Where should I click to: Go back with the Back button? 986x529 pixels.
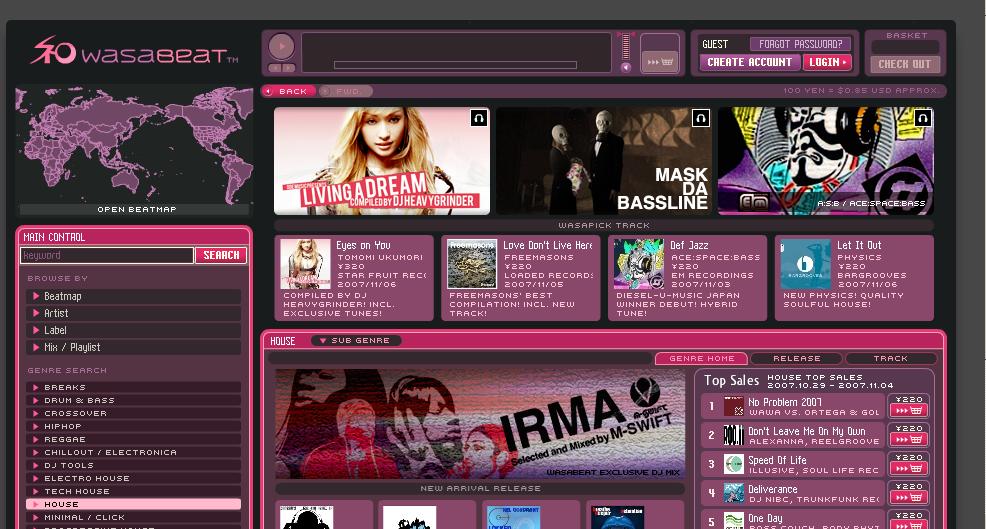(x=289, y=91)
